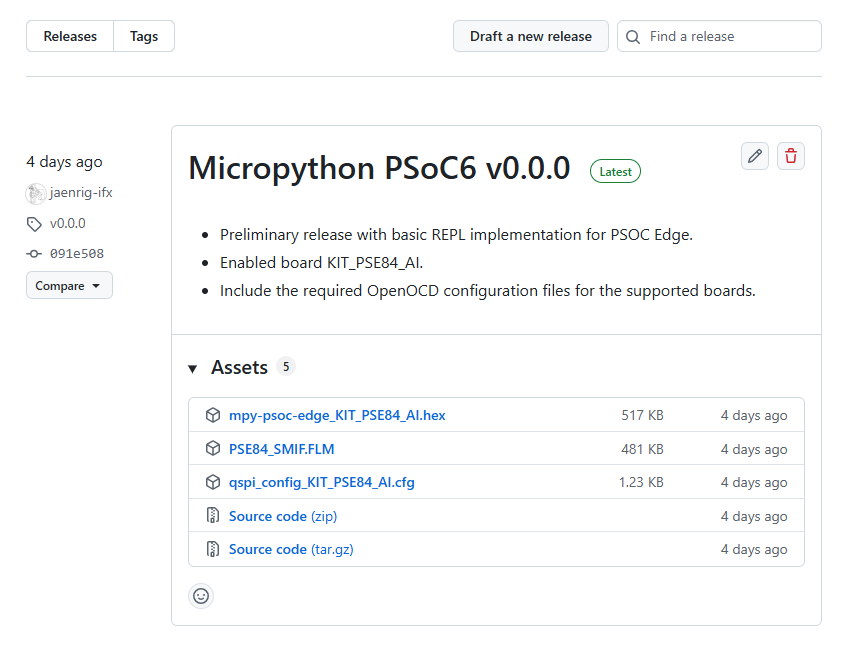Collapse the Assets section triangle
This screenshot has height=669, width=861.
pyautogui.click(x=193, y=369)
